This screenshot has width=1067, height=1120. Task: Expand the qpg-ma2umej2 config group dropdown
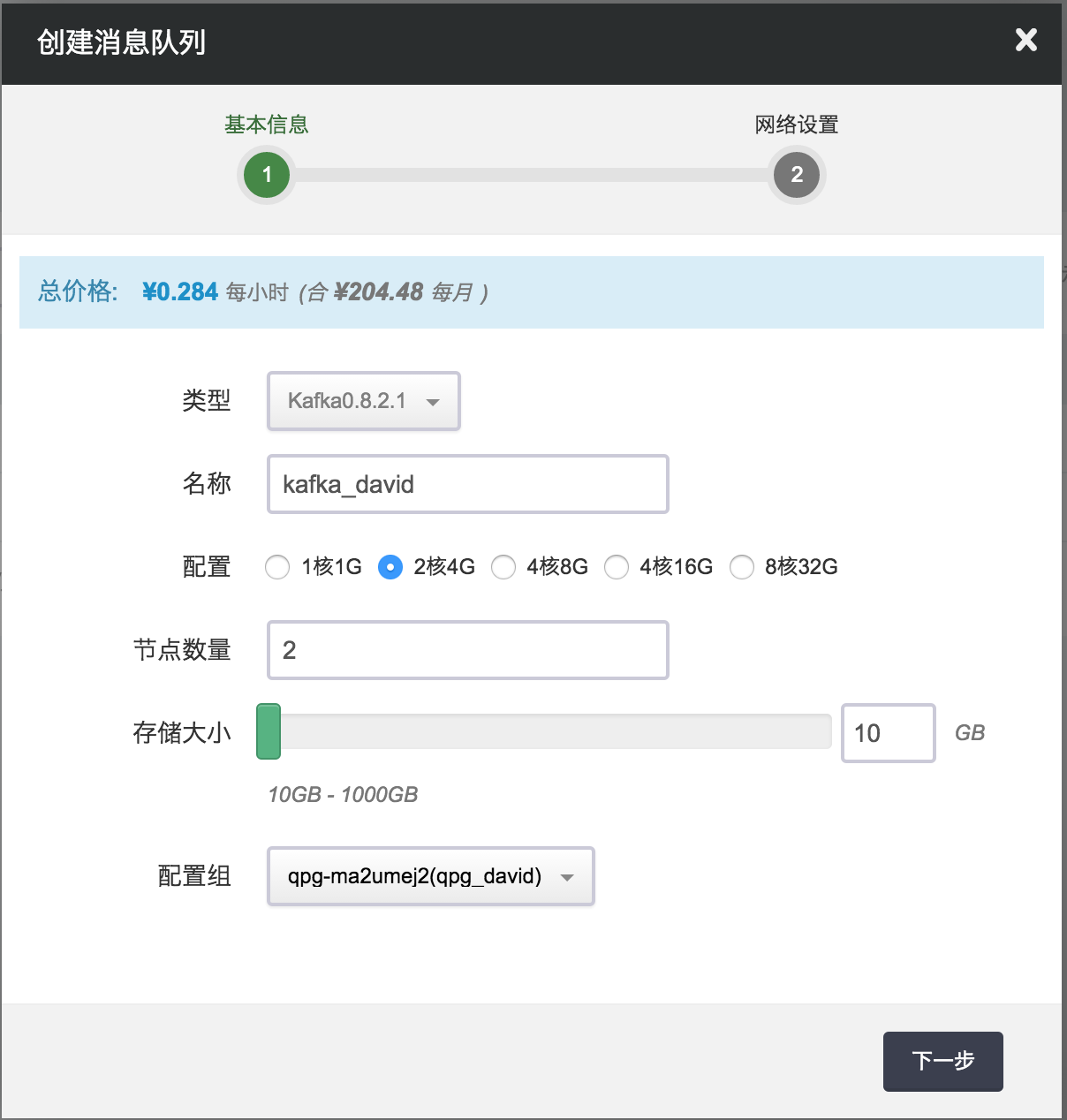pyautogui.click(x=430, y=876)
